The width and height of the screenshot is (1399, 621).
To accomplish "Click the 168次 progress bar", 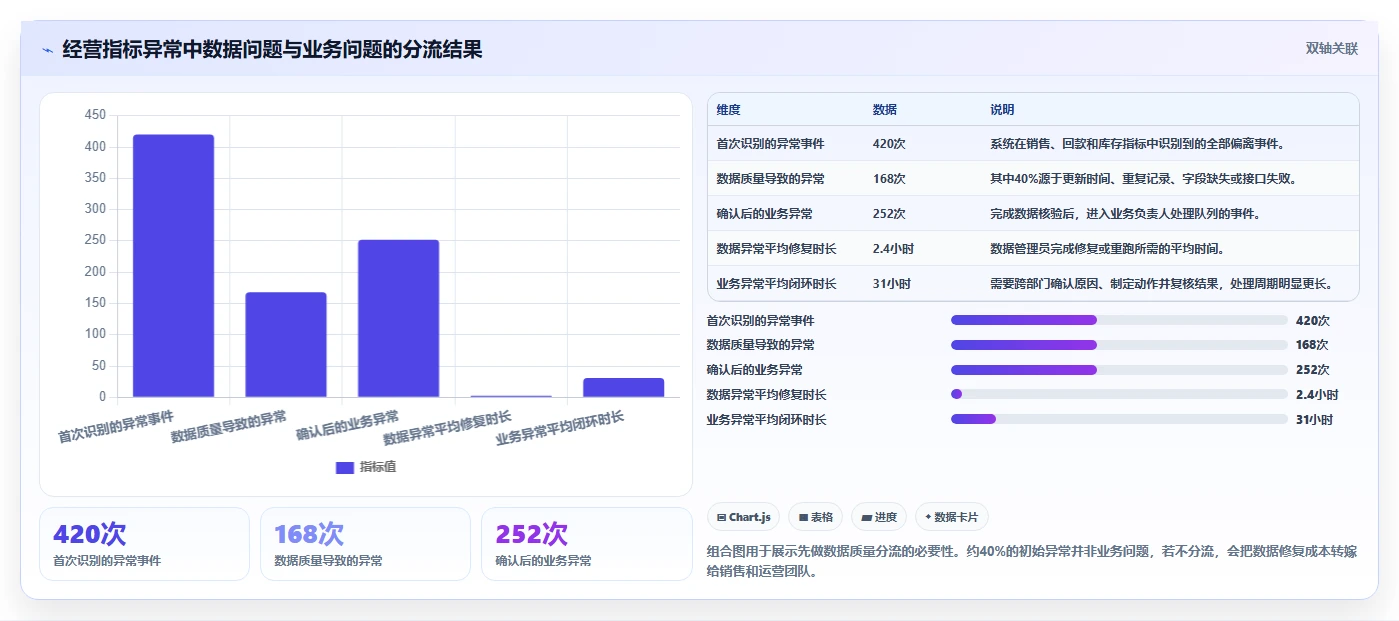I will (x=1119, y=345).
